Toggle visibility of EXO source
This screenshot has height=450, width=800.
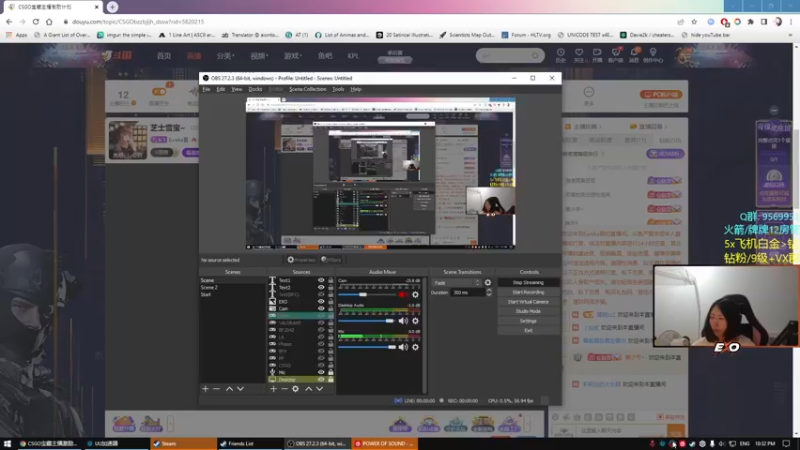pos(321,302)
